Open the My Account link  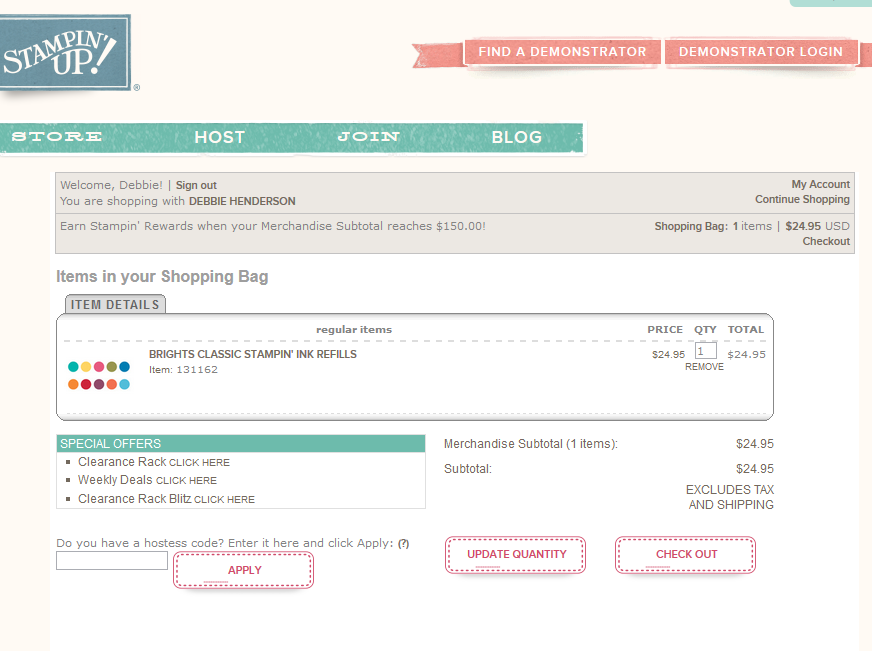(x=820, y=184)
